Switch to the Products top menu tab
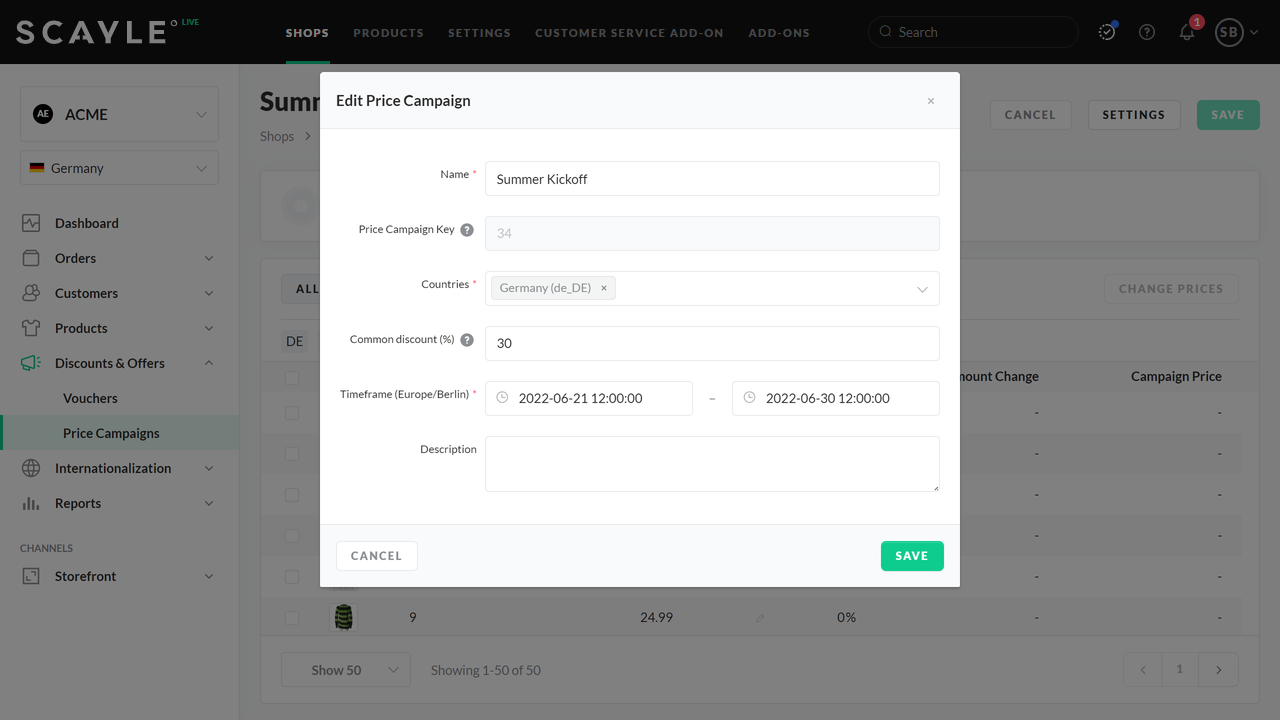1280x720 pixels. click(388, 33)
